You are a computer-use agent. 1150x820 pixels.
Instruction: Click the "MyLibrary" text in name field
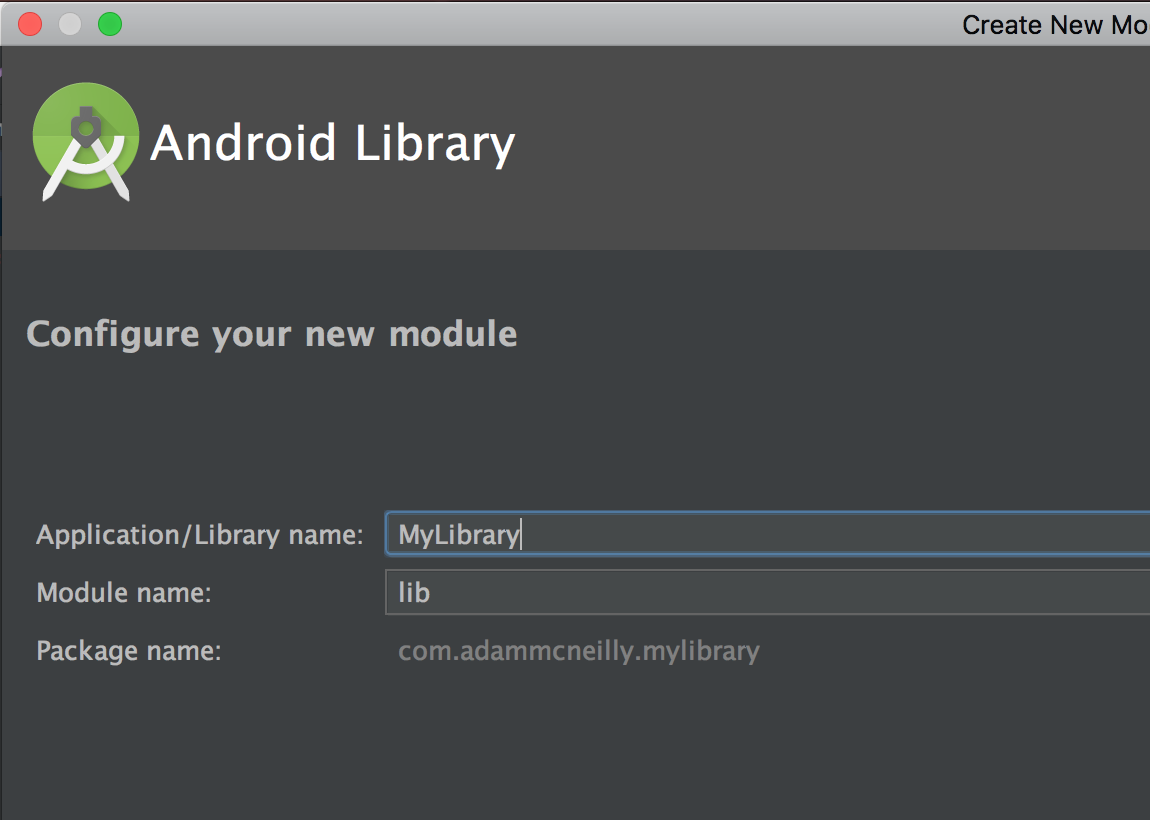(x=458, y=535)
